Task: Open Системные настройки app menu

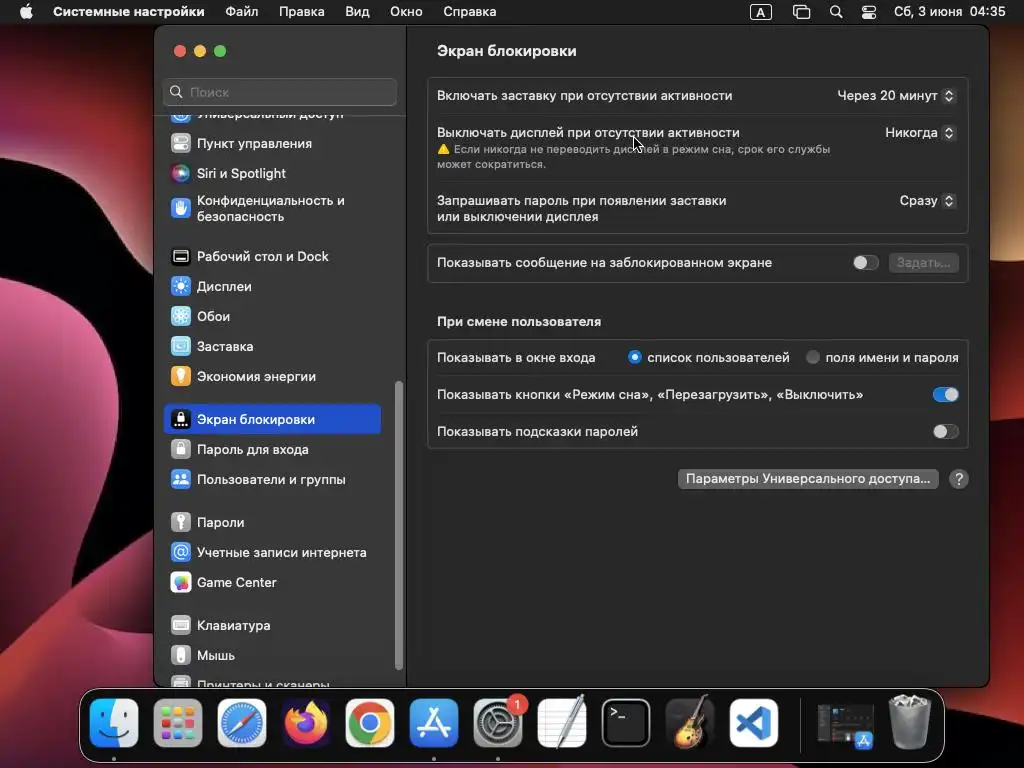Action: tap(129, 12)
